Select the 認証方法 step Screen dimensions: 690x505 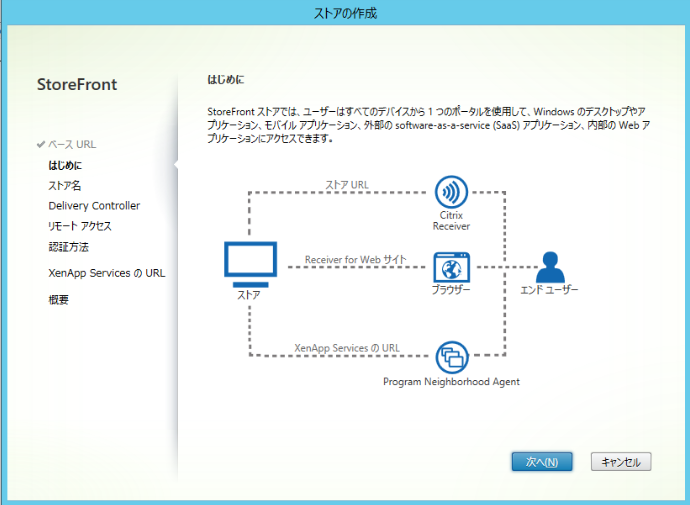(x=68, y=247)
